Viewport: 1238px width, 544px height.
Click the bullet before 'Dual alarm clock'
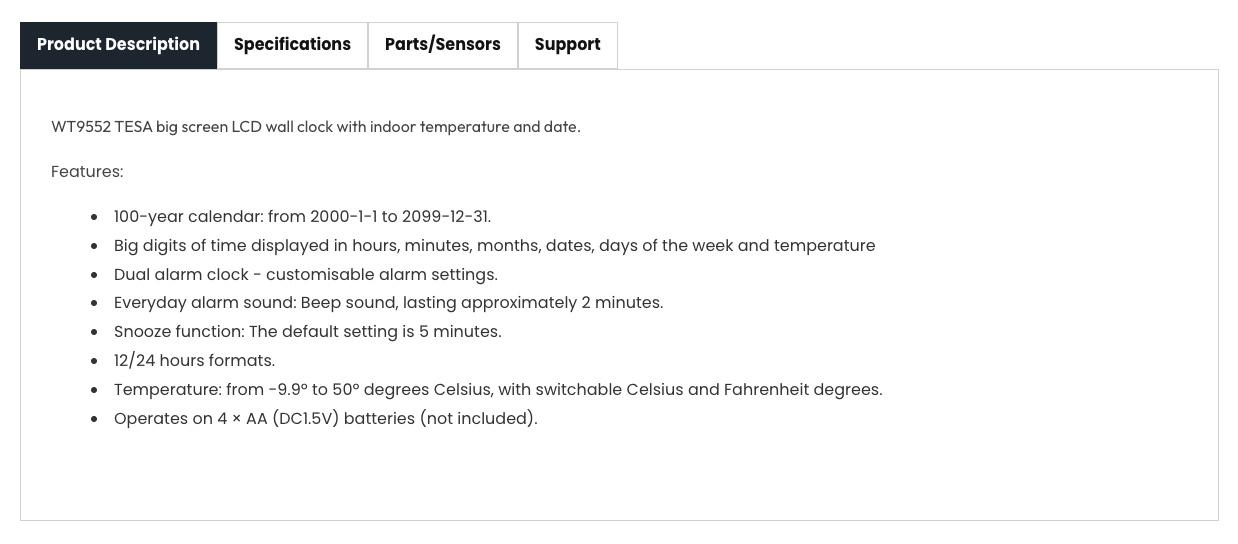tap(95, 275)
